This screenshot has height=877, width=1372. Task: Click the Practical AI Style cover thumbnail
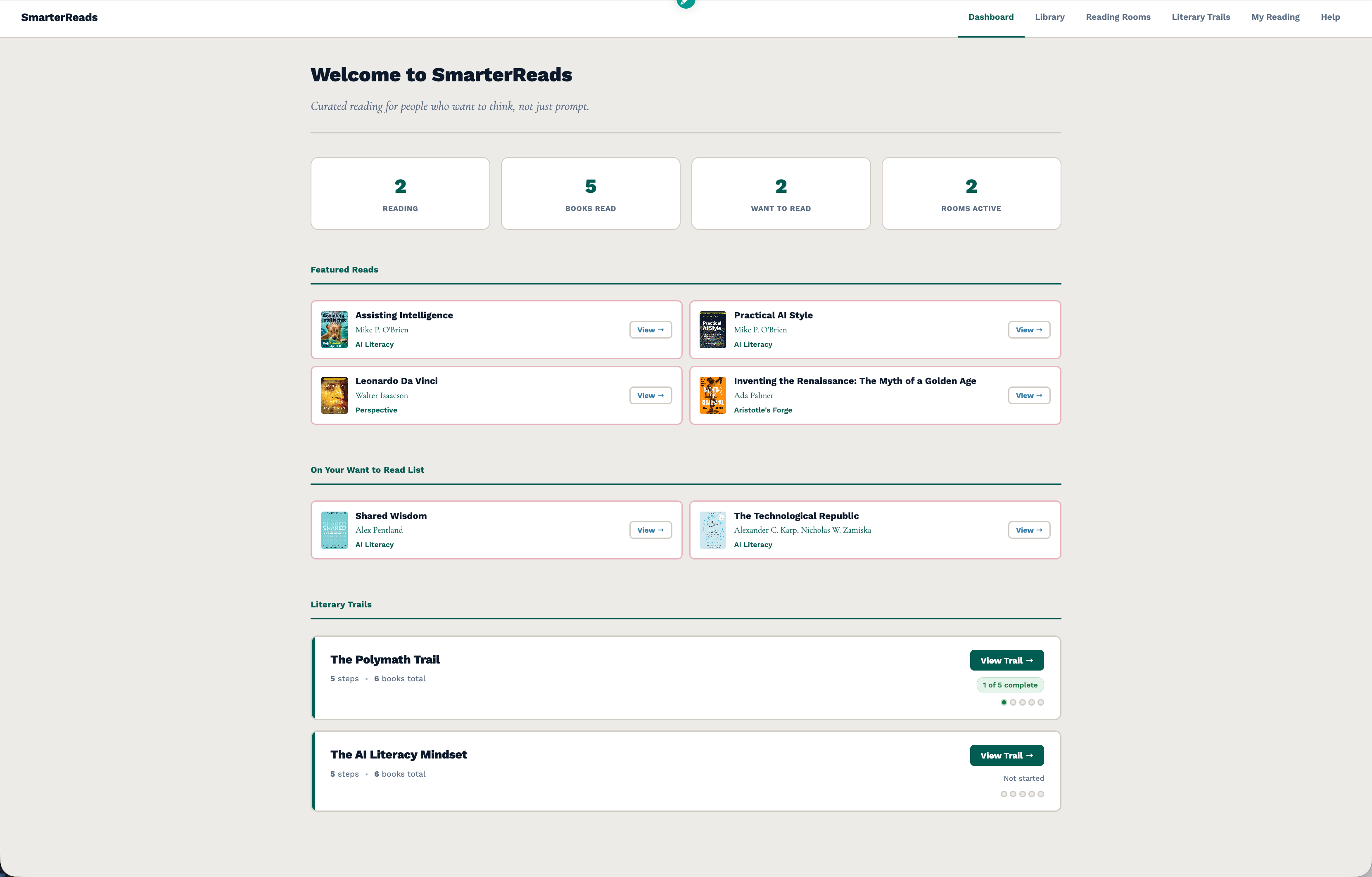pos(713,330)
